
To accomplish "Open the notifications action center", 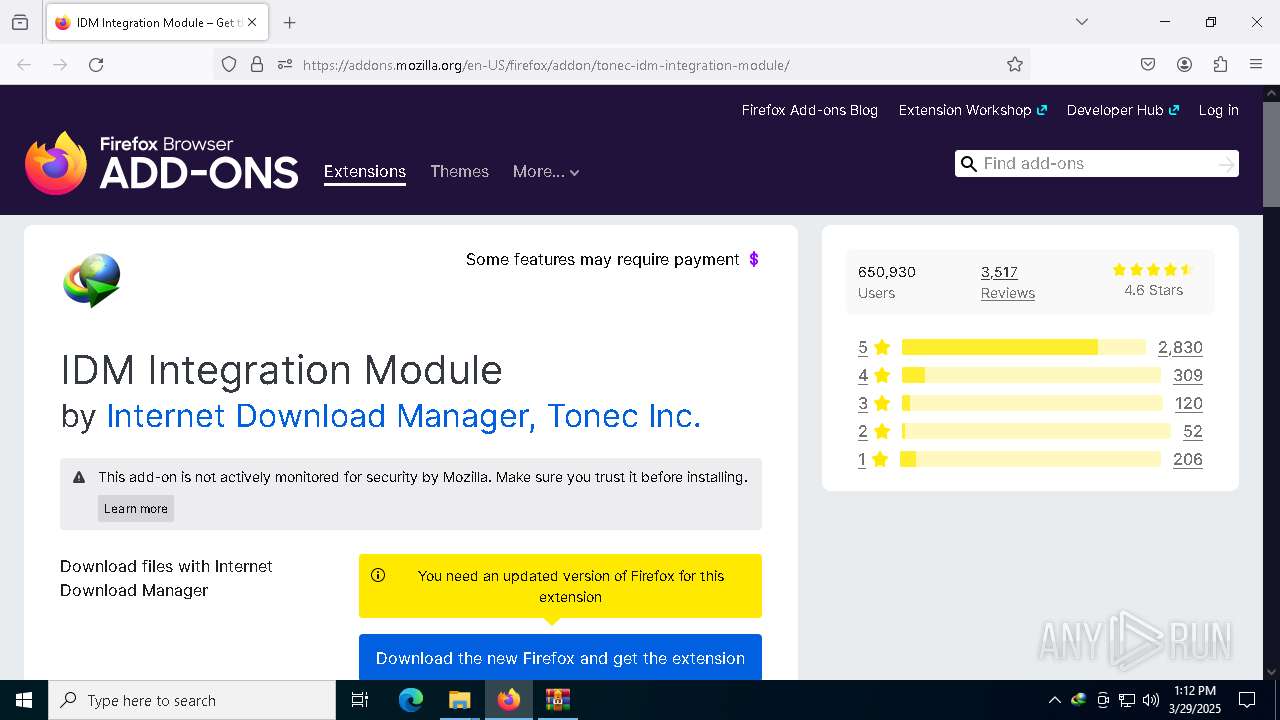I will (x=1247, y=700).
